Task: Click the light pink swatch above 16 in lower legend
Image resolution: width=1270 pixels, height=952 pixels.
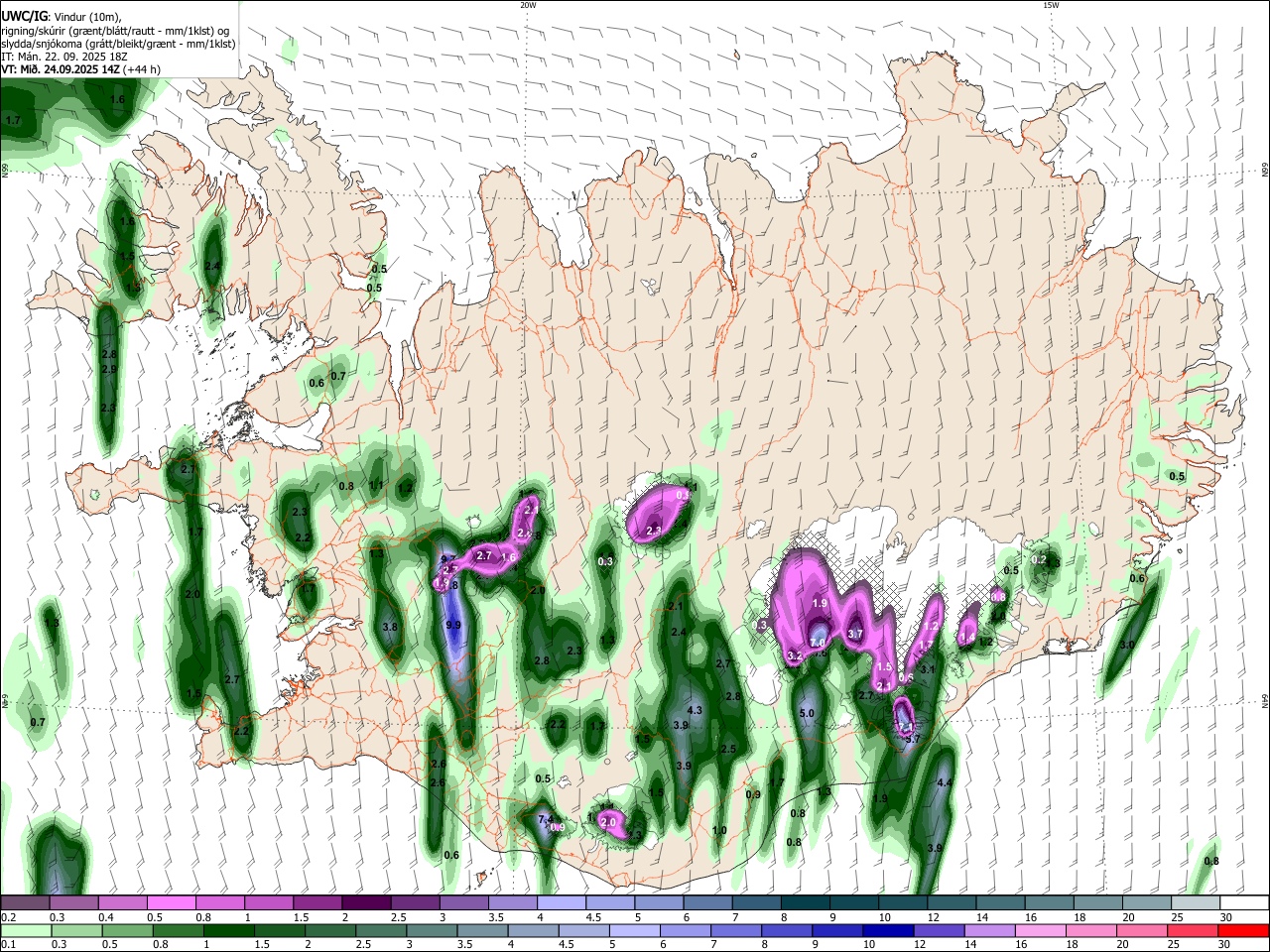Action: [1039, 931]
